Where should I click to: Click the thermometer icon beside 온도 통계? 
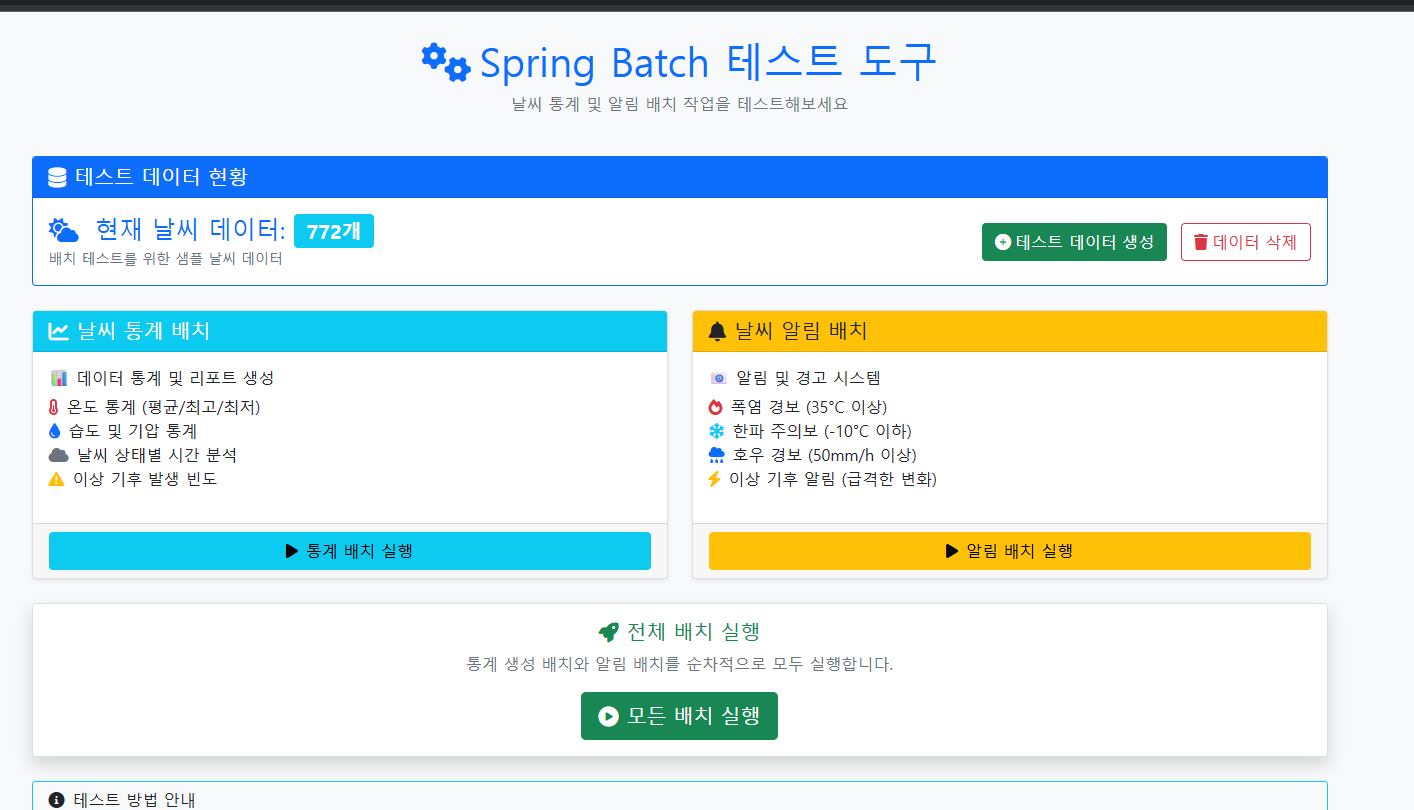coord(54,407)
